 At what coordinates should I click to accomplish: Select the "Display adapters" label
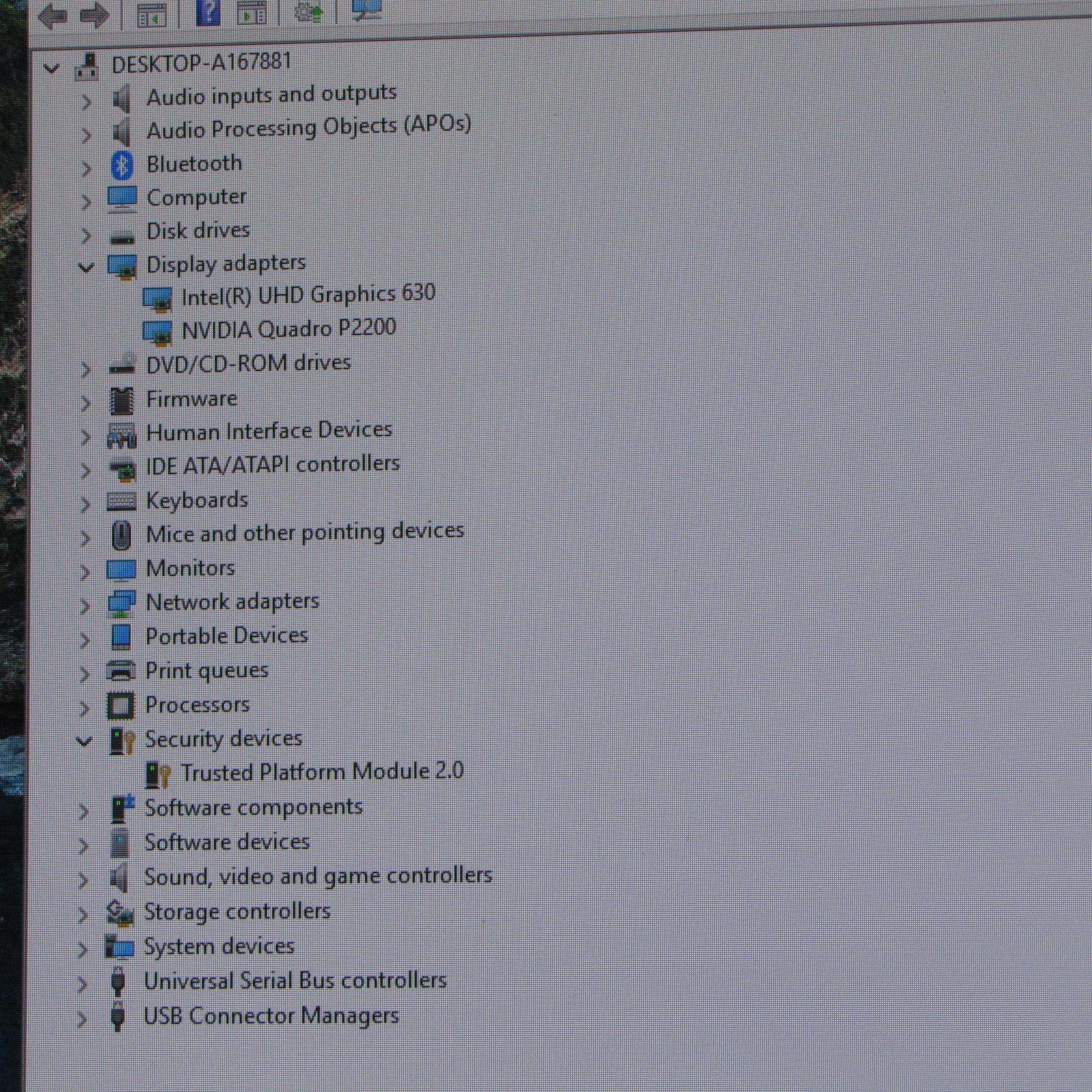pos(226,264)
